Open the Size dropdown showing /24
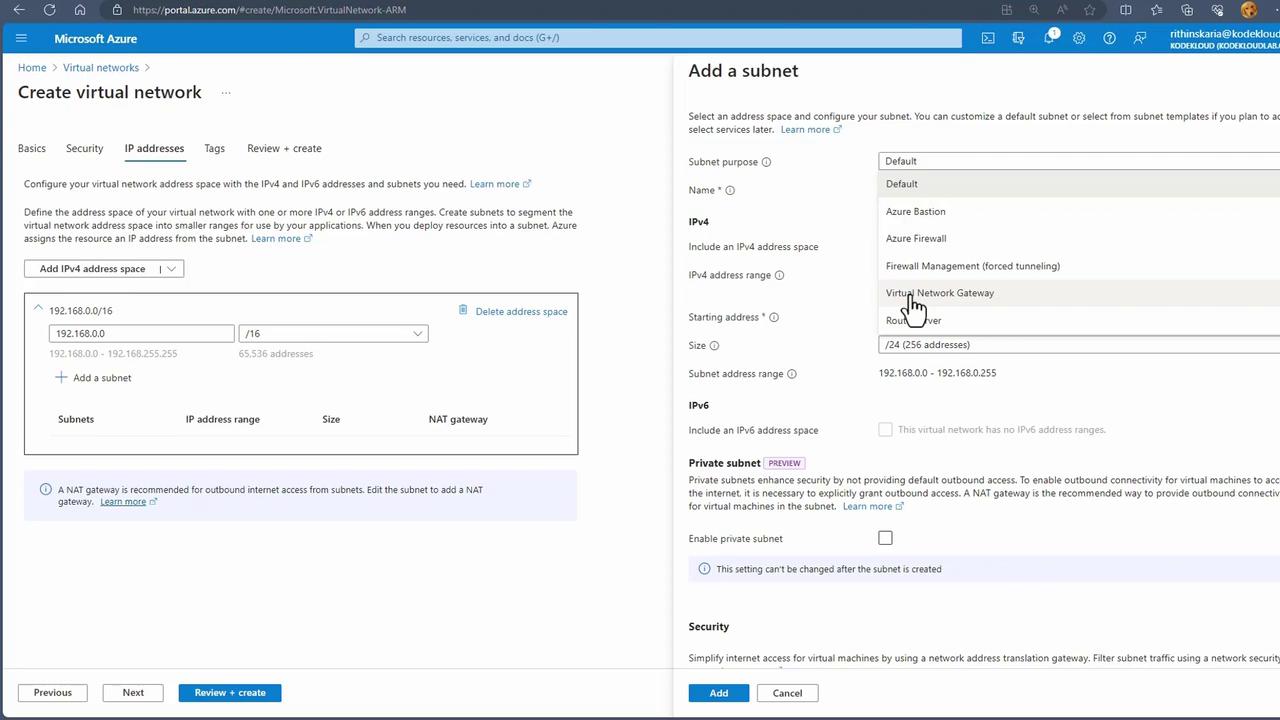Image resolution: width=1280 pixels, height=720 pixels. (1079, 345)
